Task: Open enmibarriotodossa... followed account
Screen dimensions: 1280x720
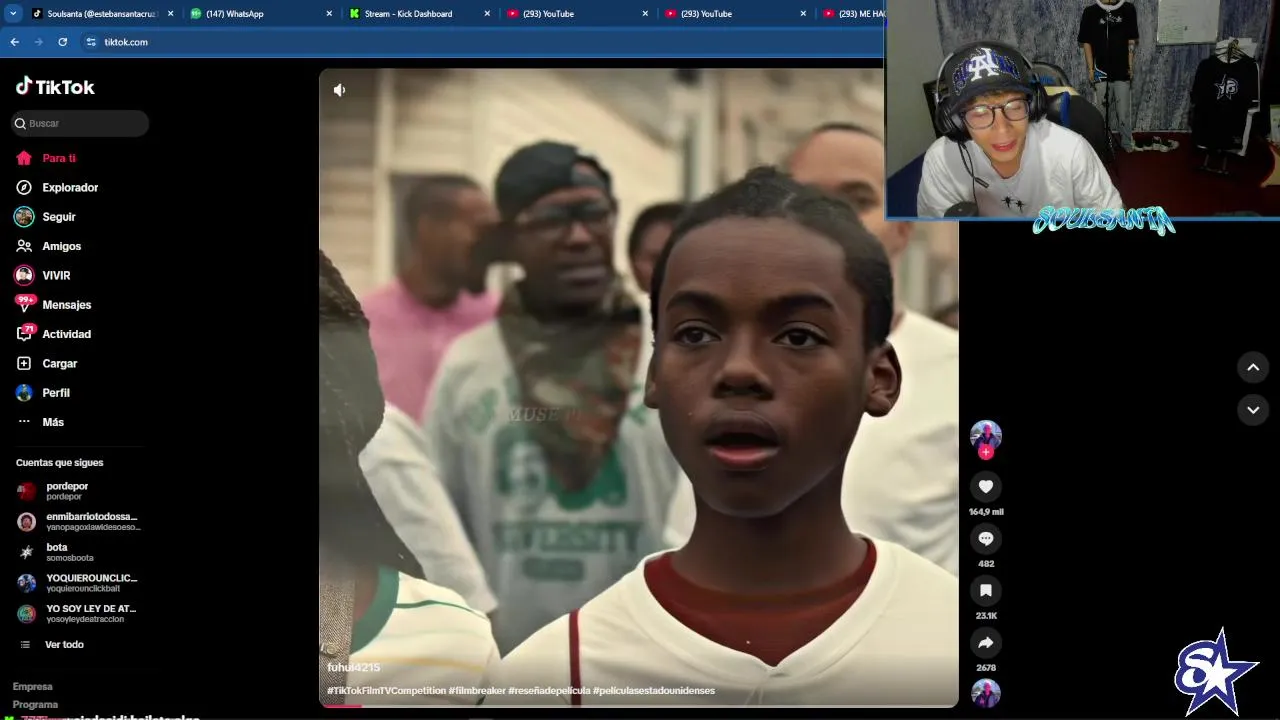Action: (78, 521)
